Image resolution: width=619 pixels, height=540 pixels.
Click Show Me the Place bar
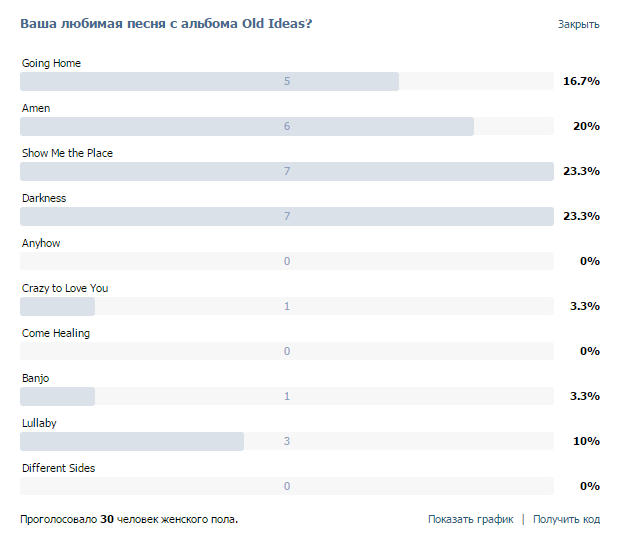pyautogui.click(x=287, y=171)
